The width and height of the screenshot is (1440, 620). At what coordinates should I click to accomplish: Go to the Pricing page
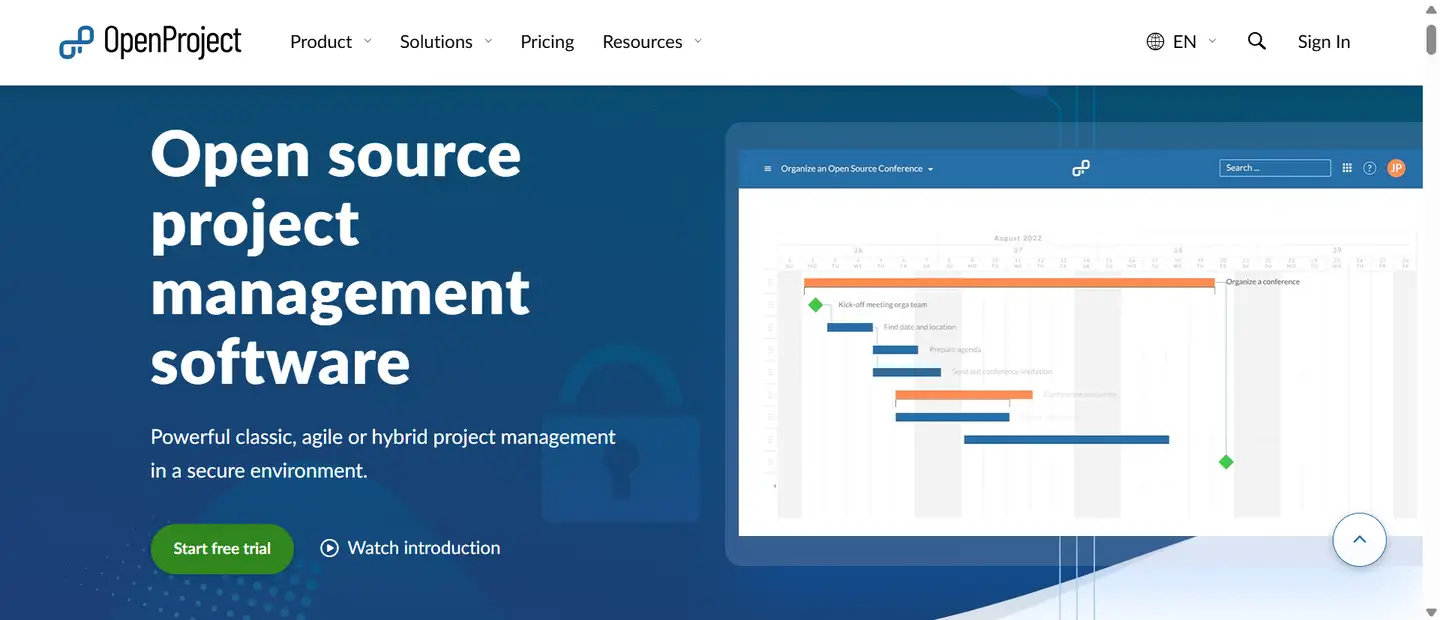547,42
